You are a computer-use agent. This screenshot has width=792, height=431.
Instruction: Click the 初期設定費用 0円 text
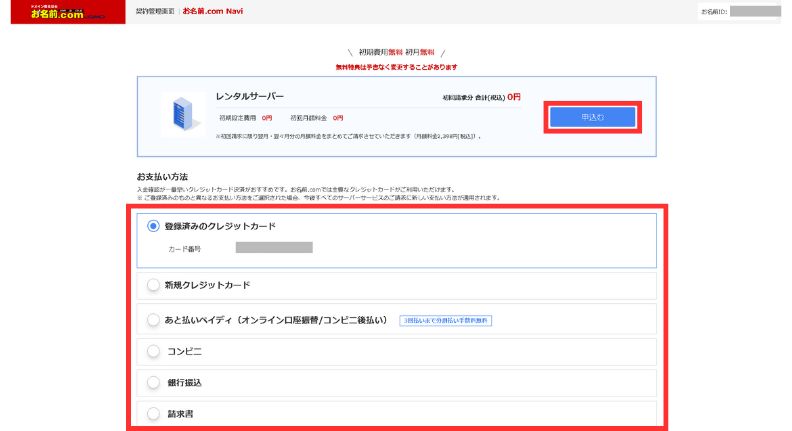pyautogui.click(x=244, y=118)
